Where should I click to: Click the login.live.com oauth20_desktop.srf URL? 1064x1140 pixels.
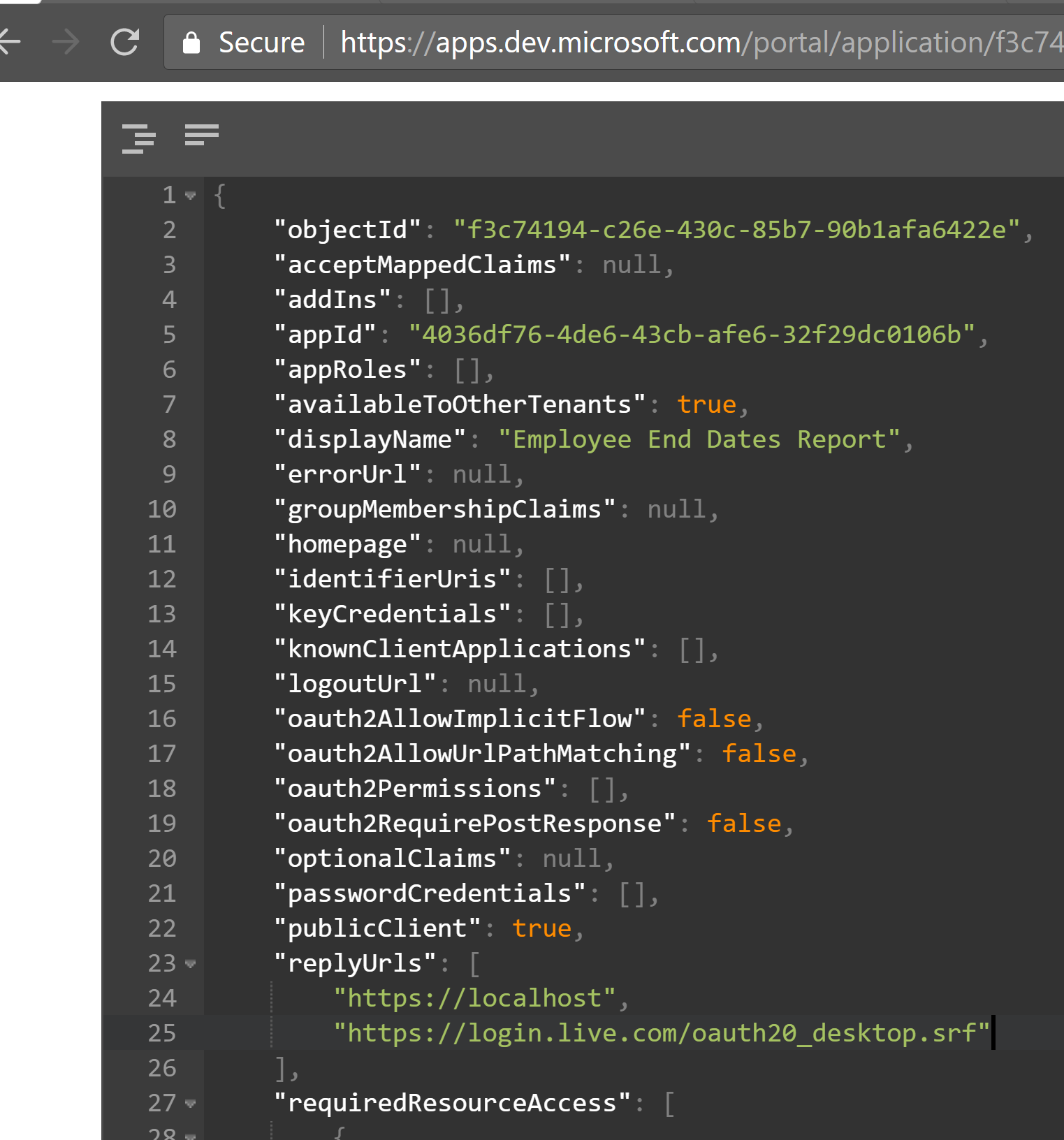[661, 1033]
